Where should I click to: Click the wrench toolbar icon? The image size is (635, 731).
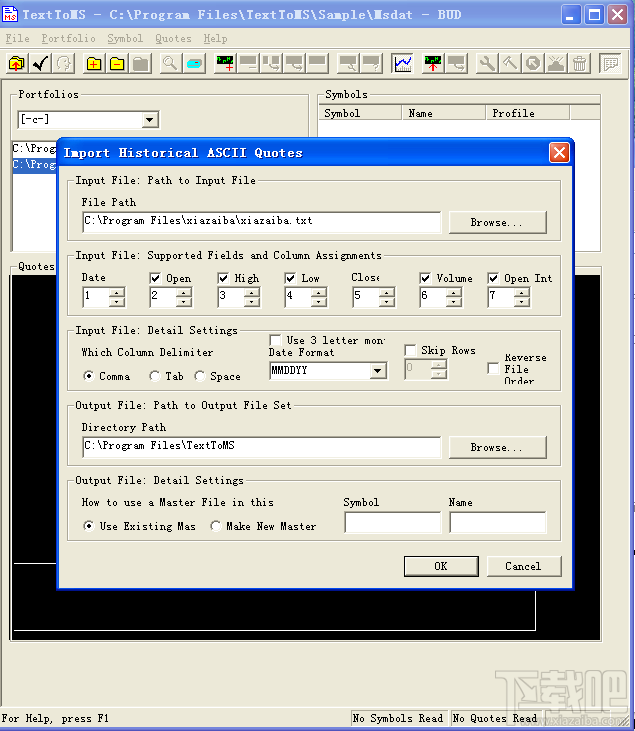486,63
